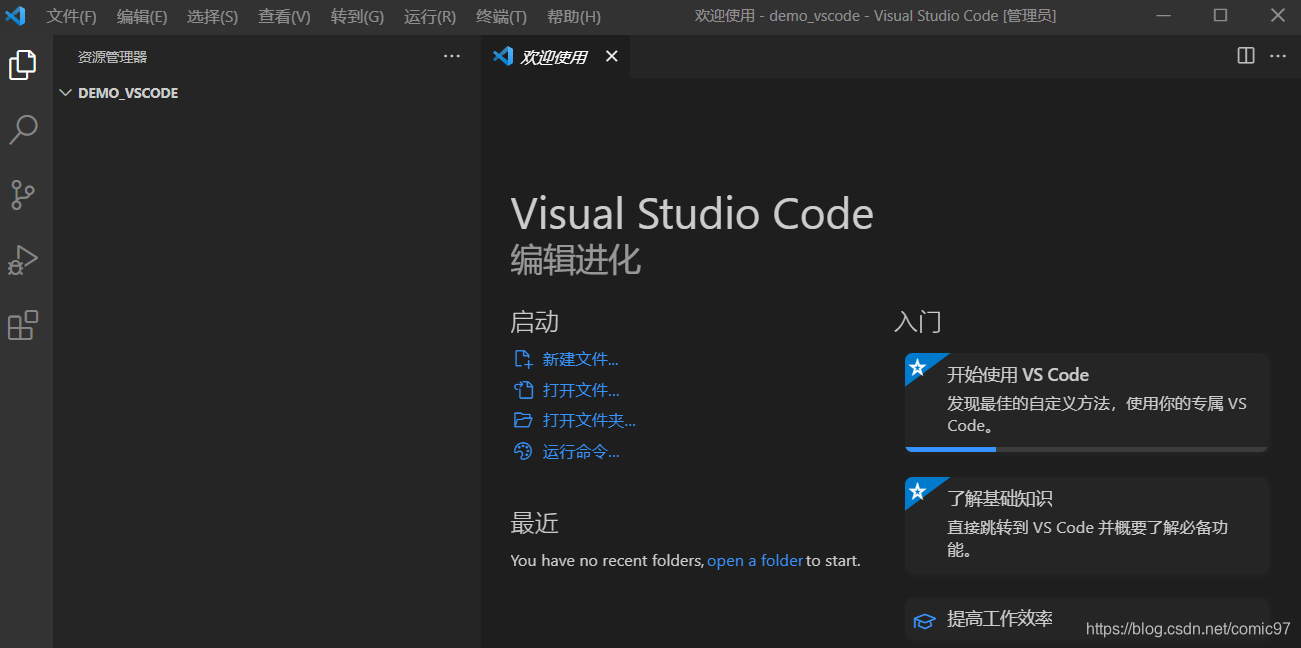
Task: Click the 入门 section heading
Action: click(918, 321)
